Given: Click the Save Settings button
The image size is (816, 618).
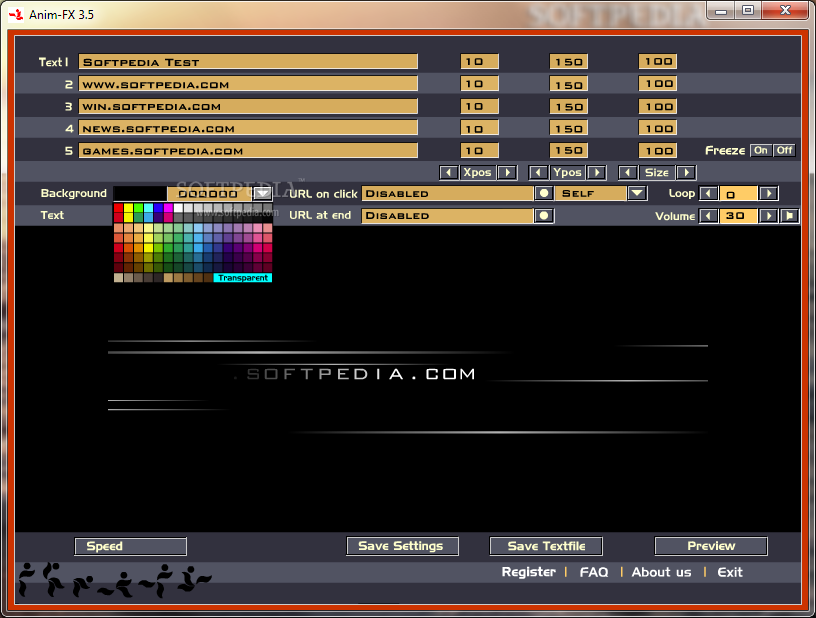Looking at the screenshot, I should pos(402,546).
